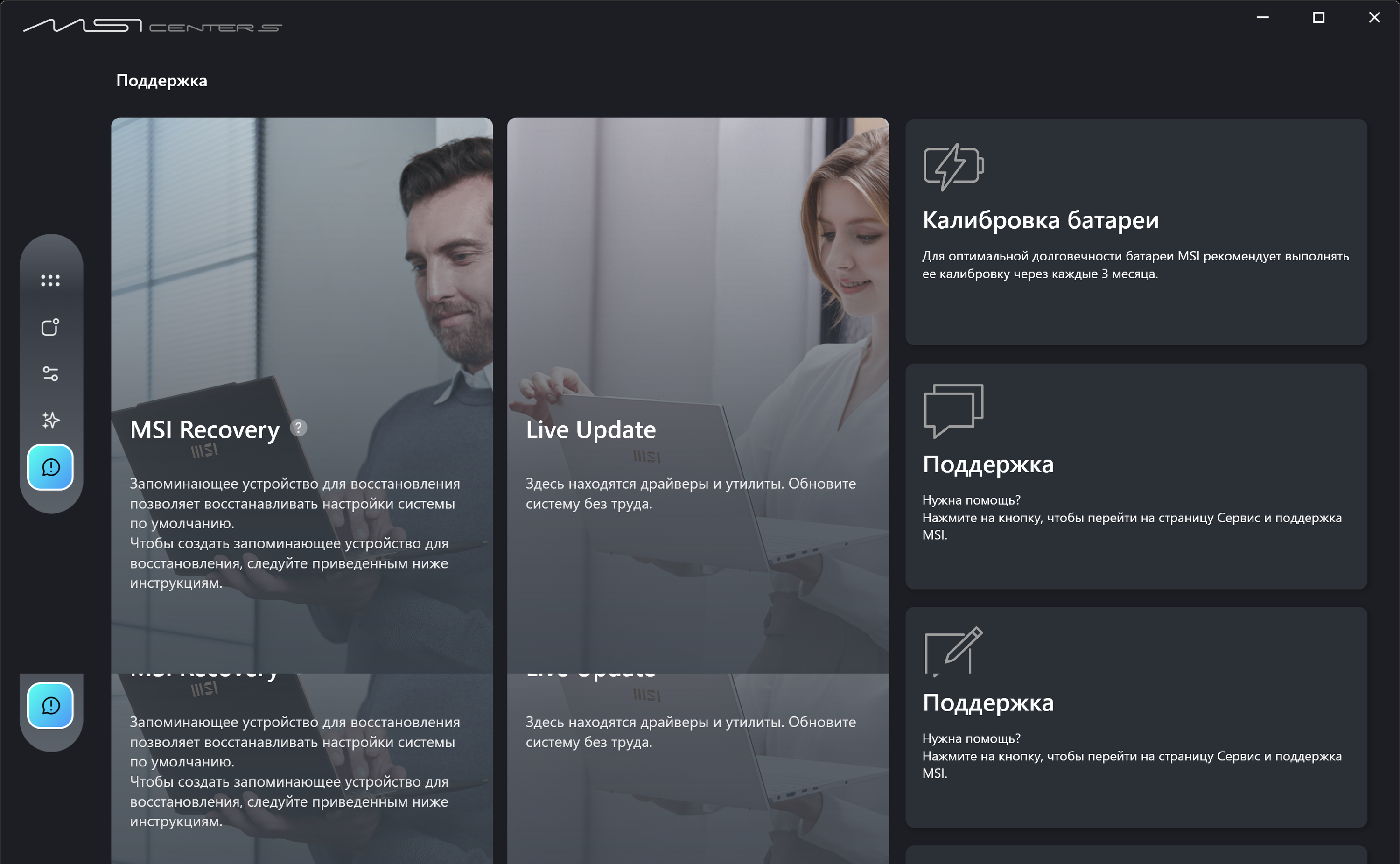Click the Поддержка page title at top
This screenshot has height=864, width=1400.
pyautogui.click(x=161, y=81)
